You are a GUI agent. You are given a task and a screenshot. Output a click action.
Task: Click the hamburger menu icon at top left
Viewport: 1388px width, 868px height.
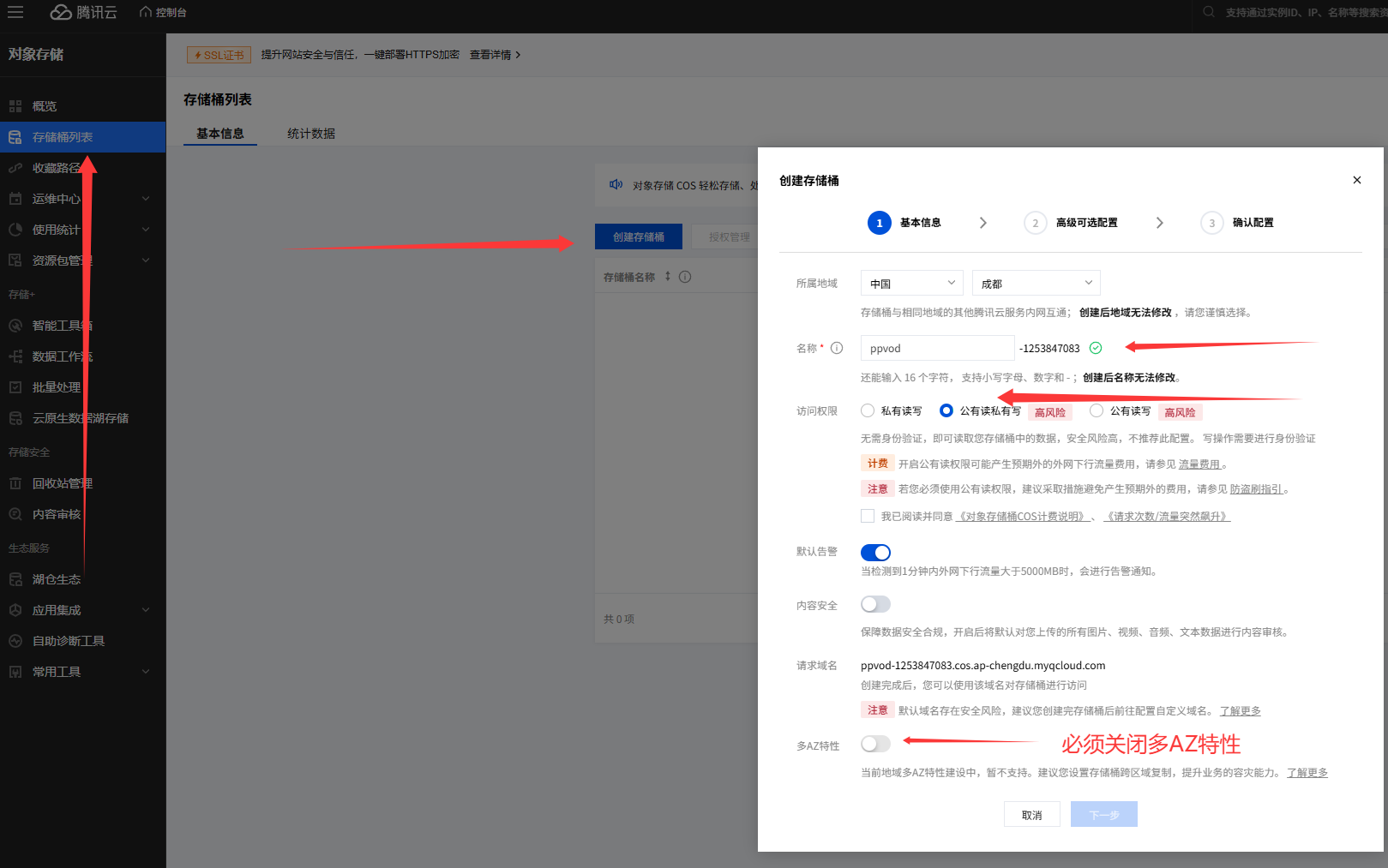[x=15, y=12]
